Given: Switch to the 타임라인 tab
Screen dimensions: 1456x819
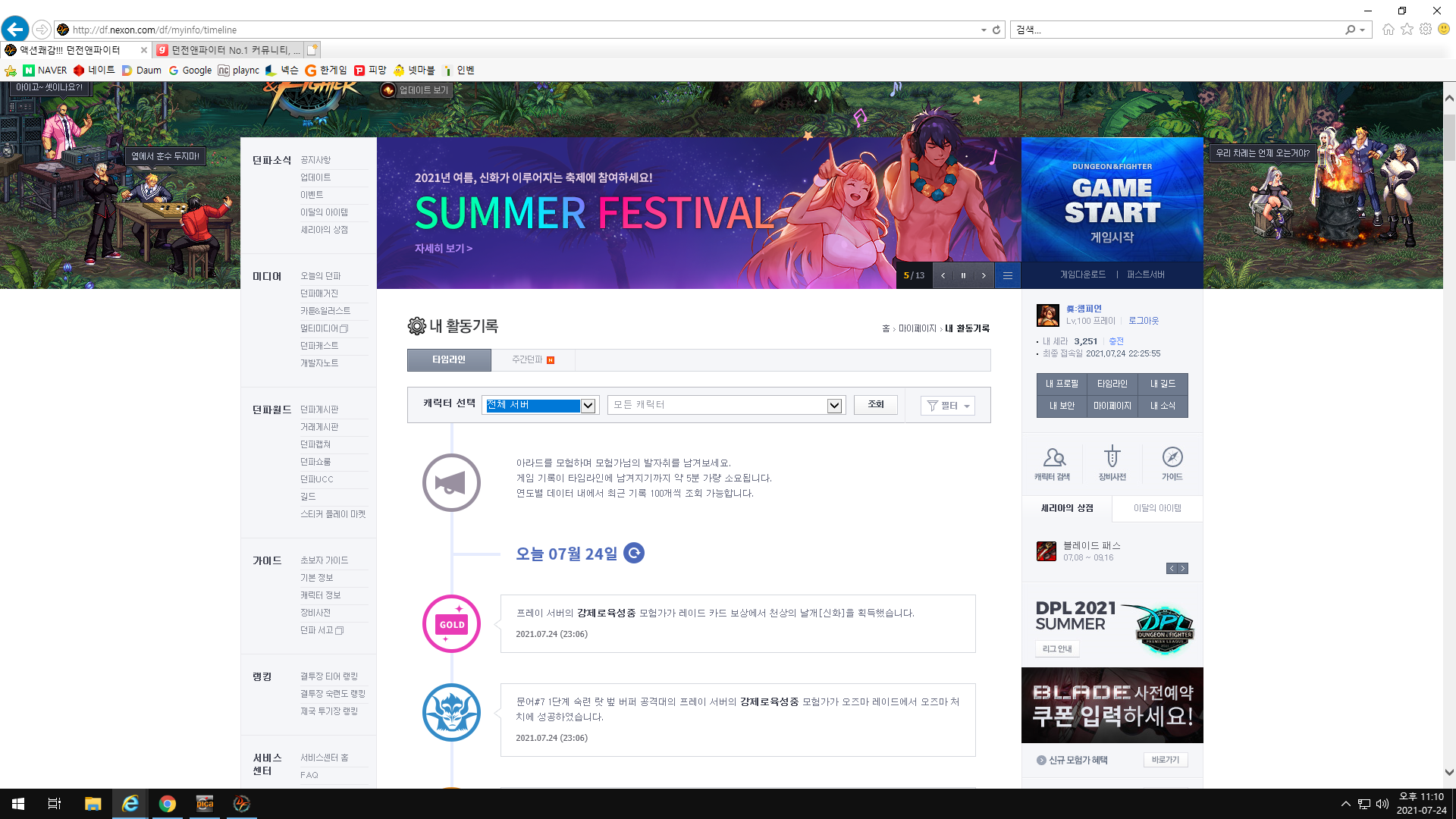Looking at the screenshot, I should click(x=449, y=359).
